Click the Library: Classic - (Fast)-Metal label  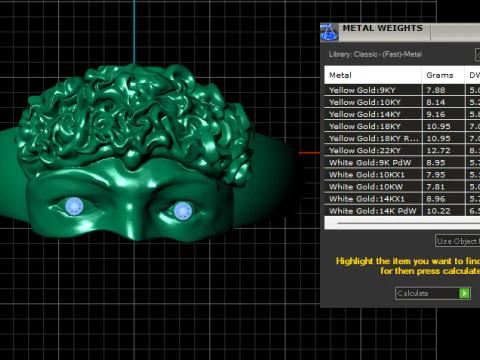[x=375, y=54]
